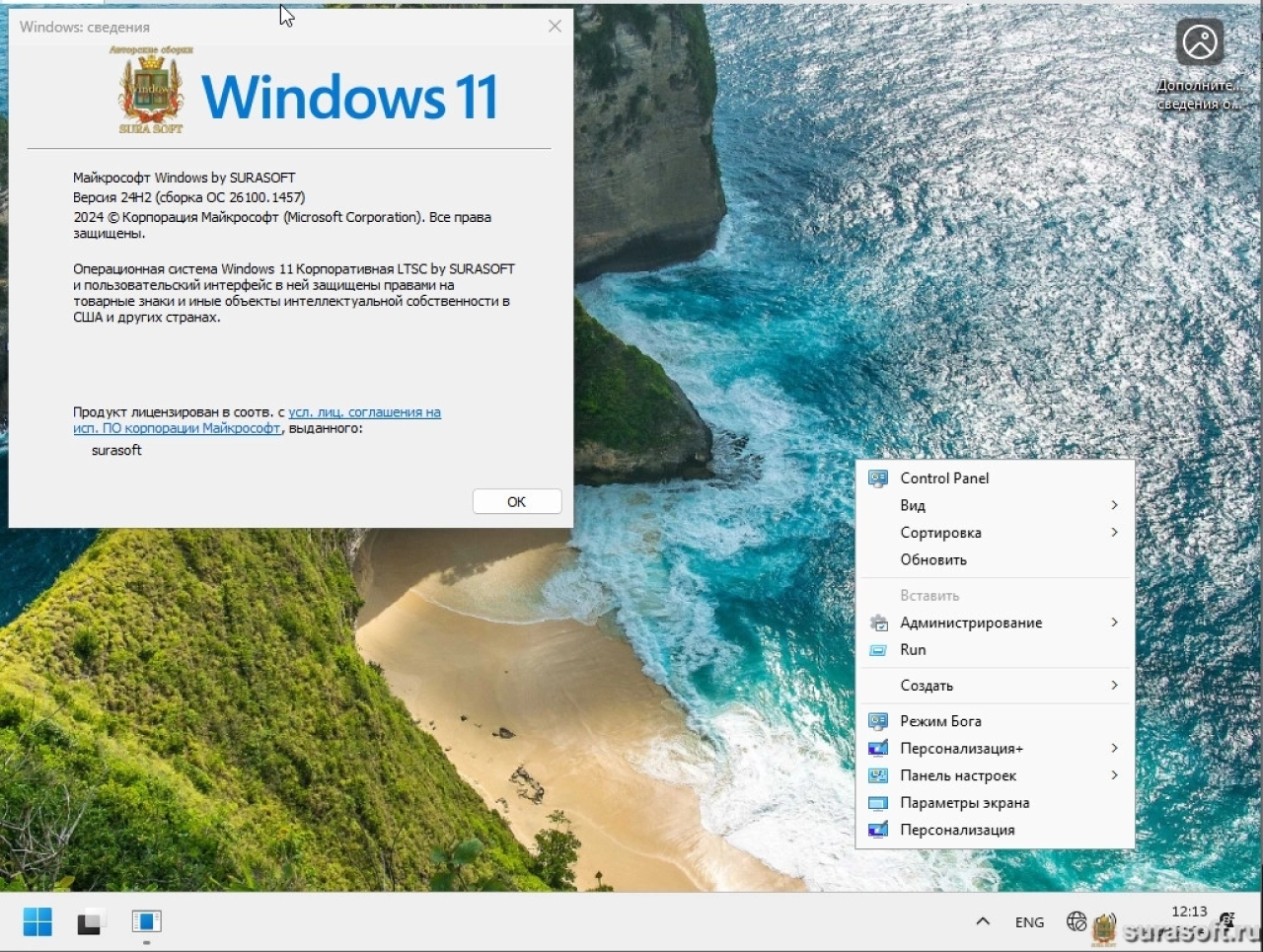The image size is (1263, 952).
Task: Expand the arrow beside Сортировка
Action: tap(1114, 533)
